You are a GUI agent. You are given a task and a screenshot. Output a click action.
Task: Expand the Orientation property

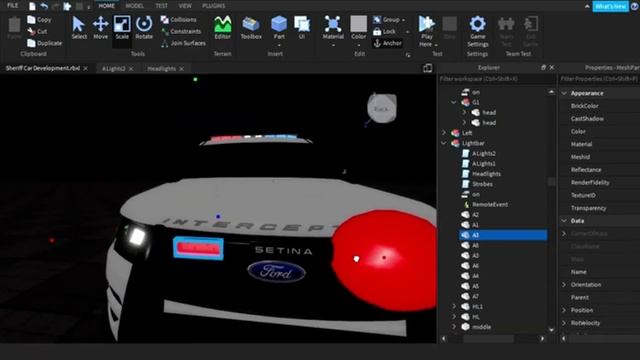pos(564,284)
